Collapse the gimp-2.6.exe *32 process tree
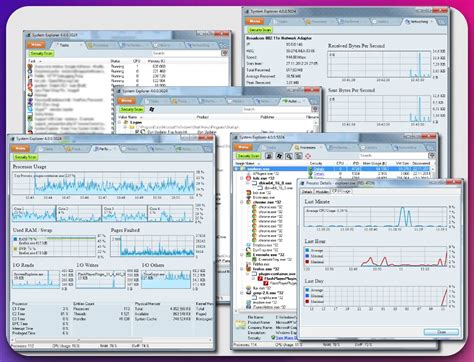Image resolution: width=474 pixels, height=362 pixels. coord(242,293)
